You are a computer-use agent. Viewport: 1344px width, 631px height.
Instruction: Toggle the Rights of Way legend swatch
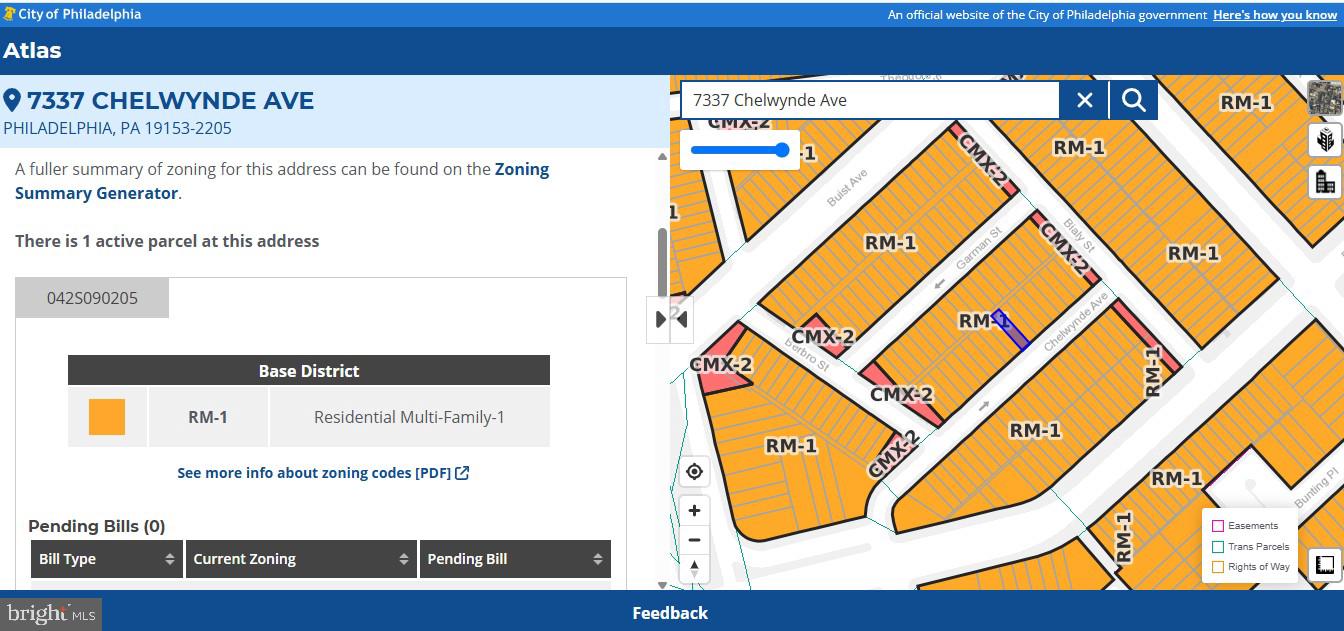pos(1217,566)
